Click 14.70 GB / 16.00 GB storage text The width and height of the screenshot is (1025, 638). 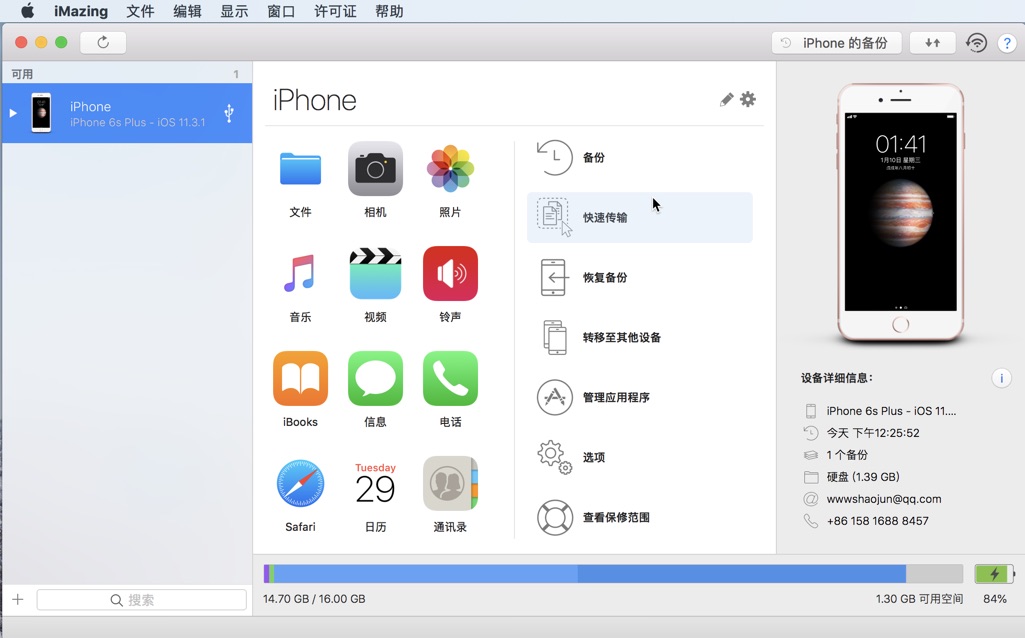pyautogui.click(x=314, y=599)
